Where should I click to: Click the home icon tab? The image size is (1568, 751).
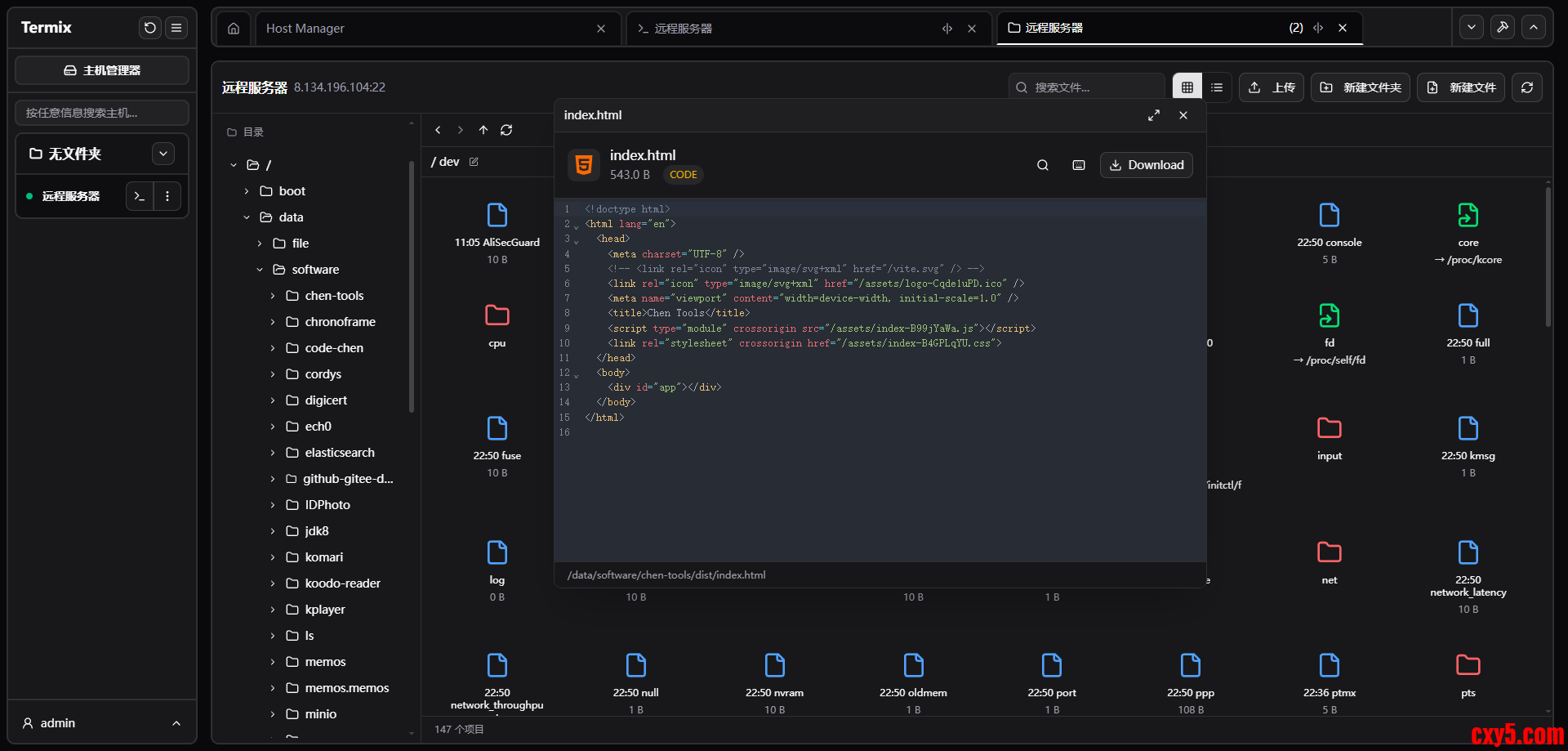click(x=234, y=29)
